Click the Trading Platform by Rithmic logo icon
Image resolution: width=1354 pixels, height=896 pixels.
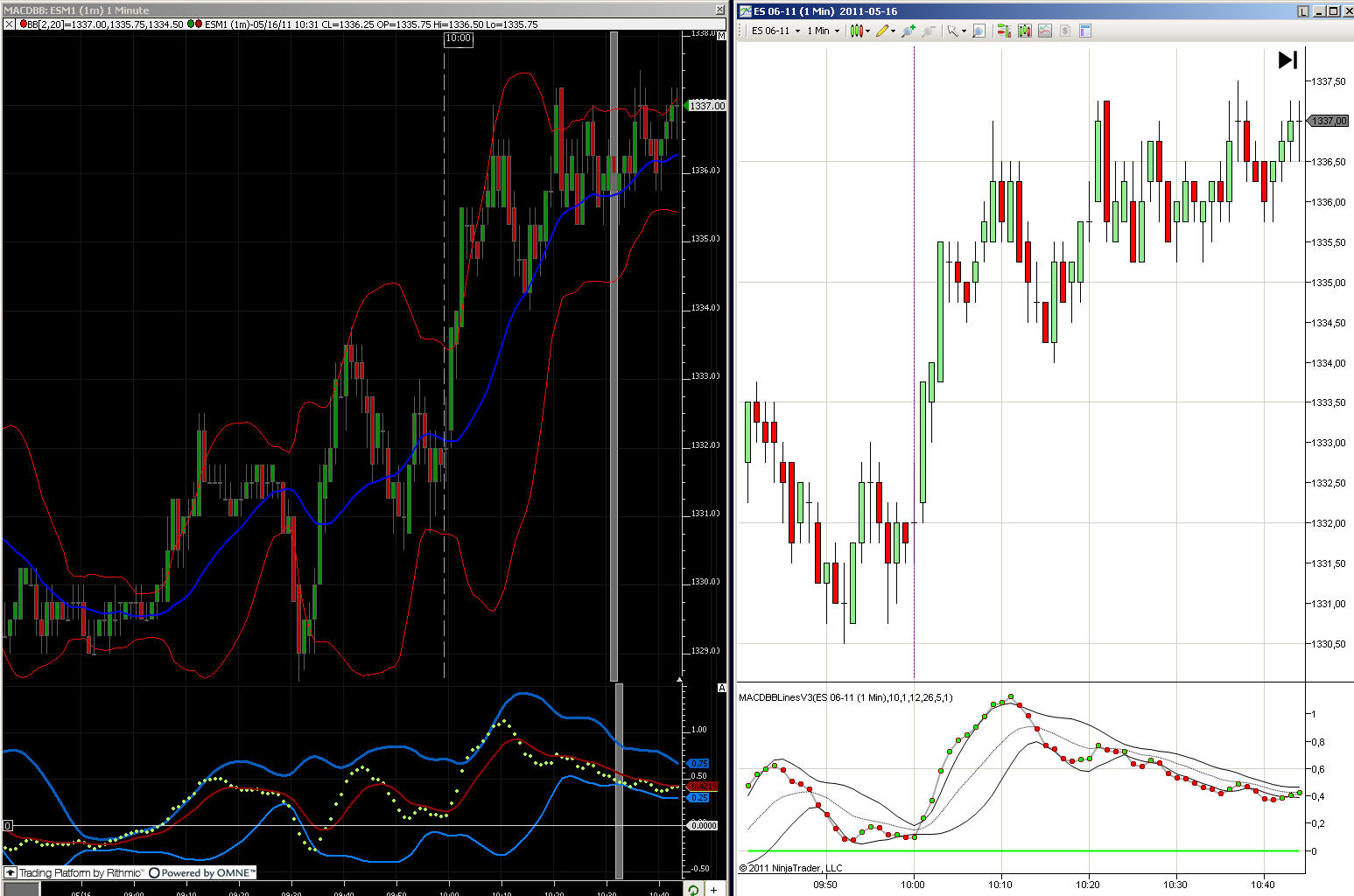tap(11, 872)
